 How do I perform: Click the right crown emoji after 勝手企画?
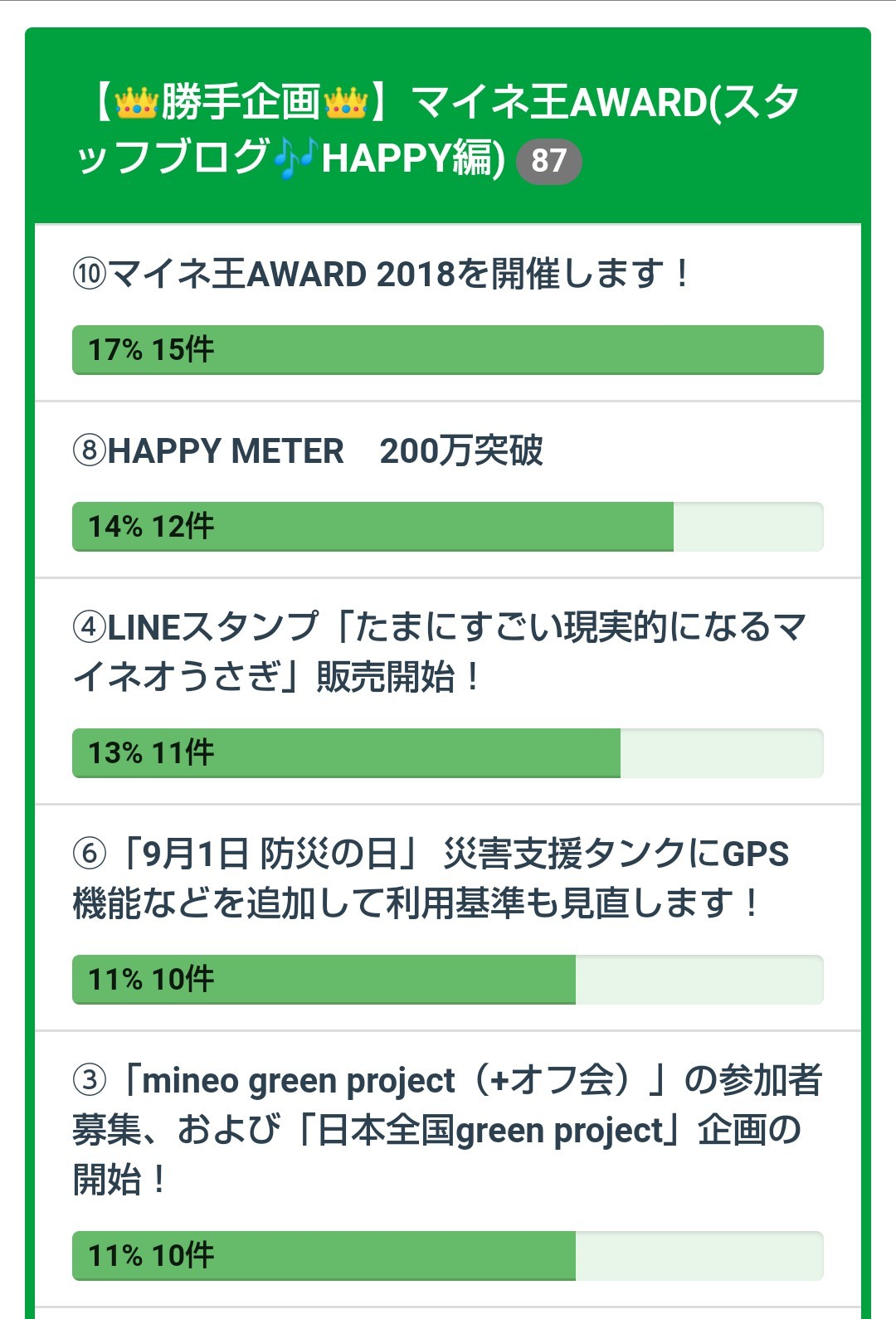click(x=345, y=103)
